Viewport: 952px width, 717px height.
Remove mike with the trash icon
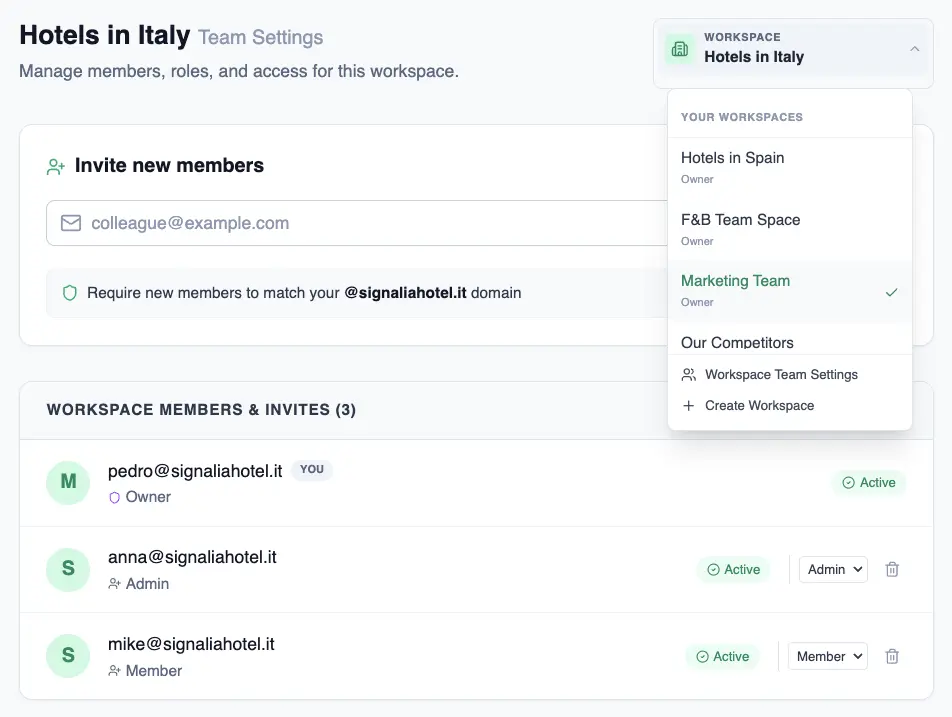pyautogui.click(x=892, y=656)
